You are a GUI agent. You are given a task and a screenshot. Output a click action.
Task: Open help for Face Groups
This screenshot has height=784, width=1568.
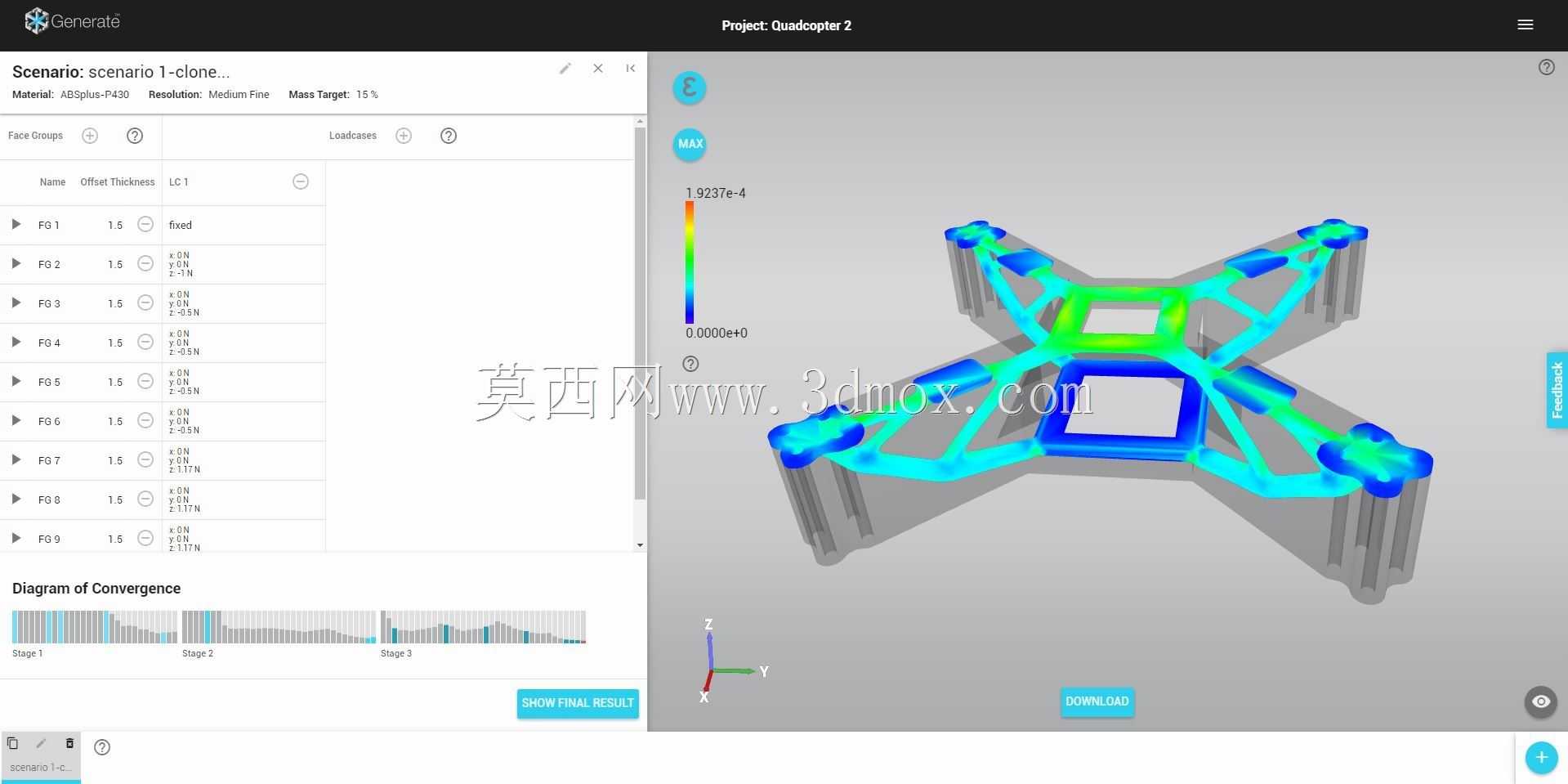tap(135, 136)
